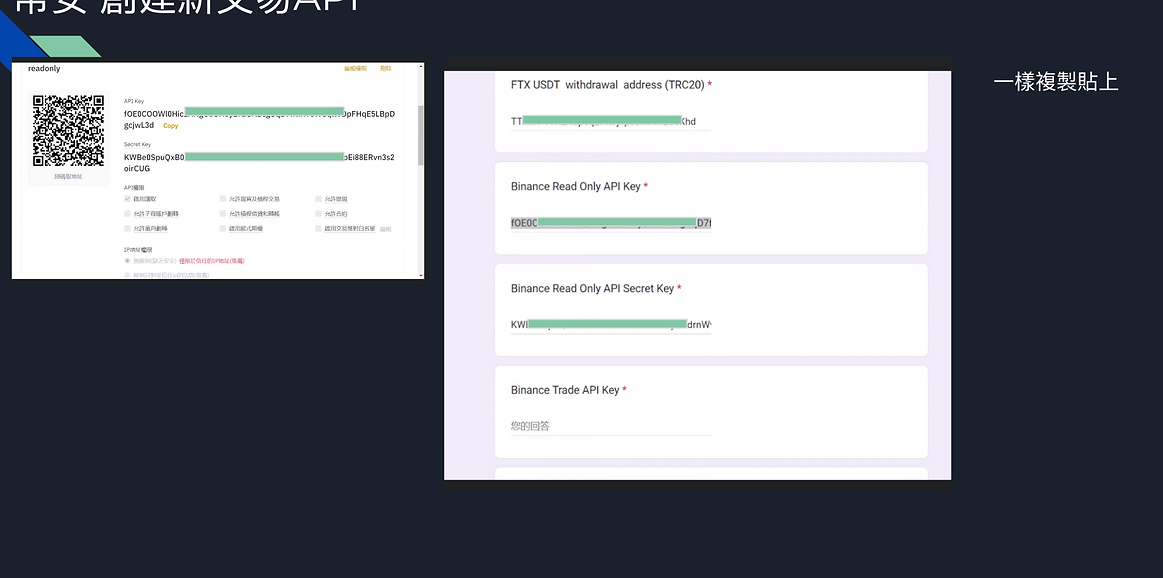The width and height of the screenshot is (1163, 578).
Task: Select unrestricted IP access radio button
Action: pyautogui.click(x=128, y=261)
